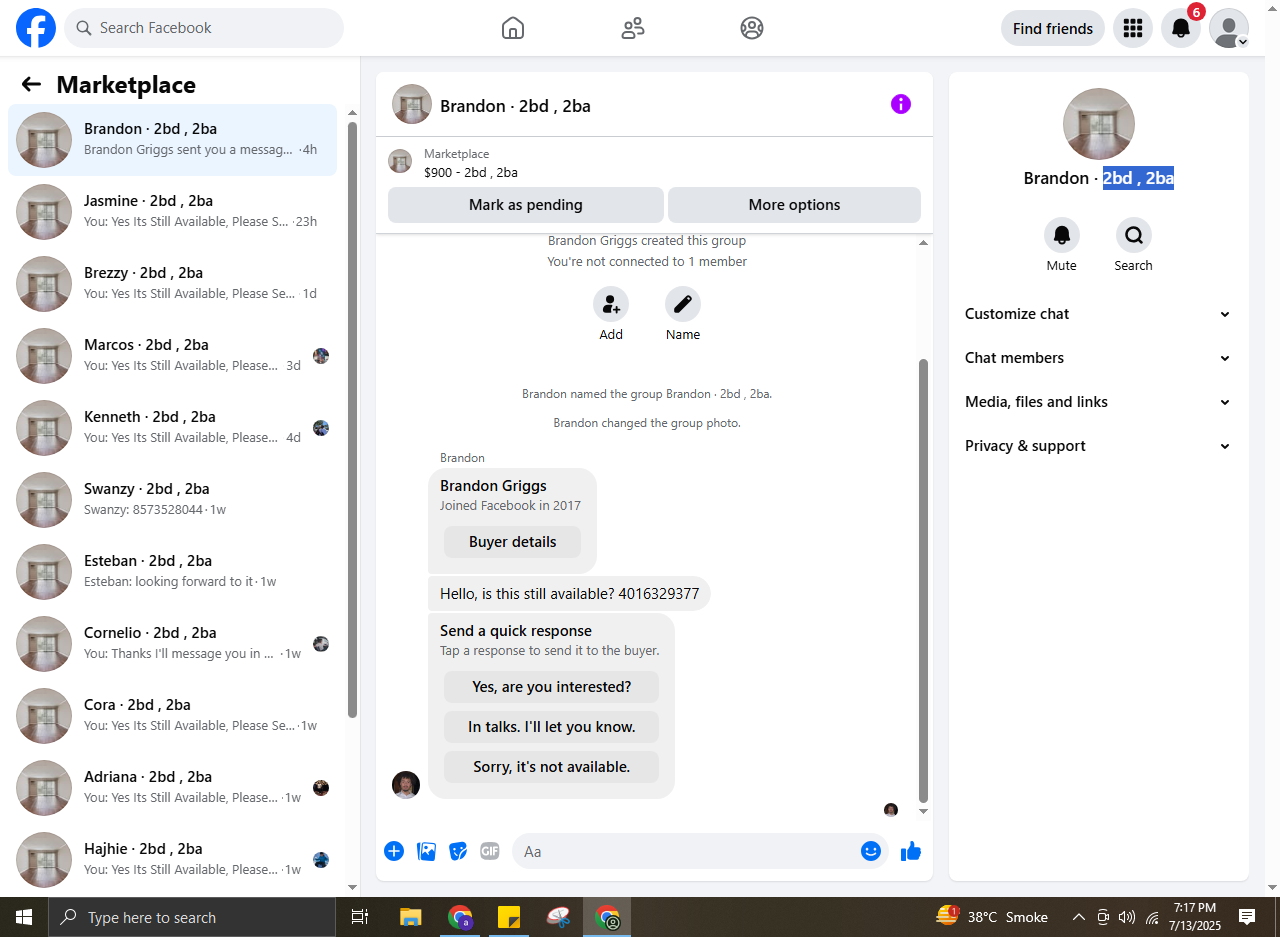
Task: Open the notifications bell with 6 badge
Action: pyautogui.click(x=1181, y=28)
